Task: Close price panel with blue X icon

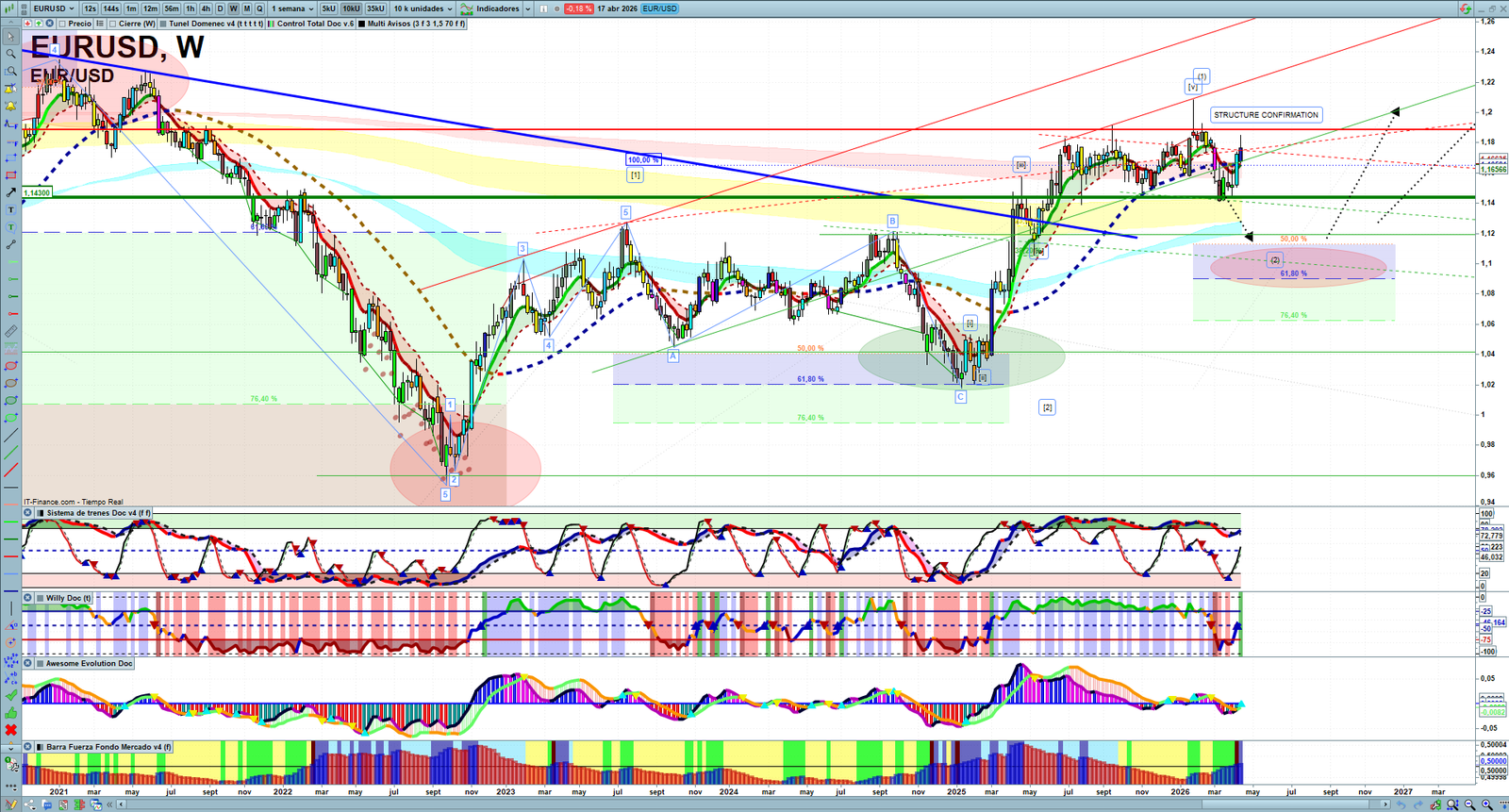Action: (x=50, y=24)
